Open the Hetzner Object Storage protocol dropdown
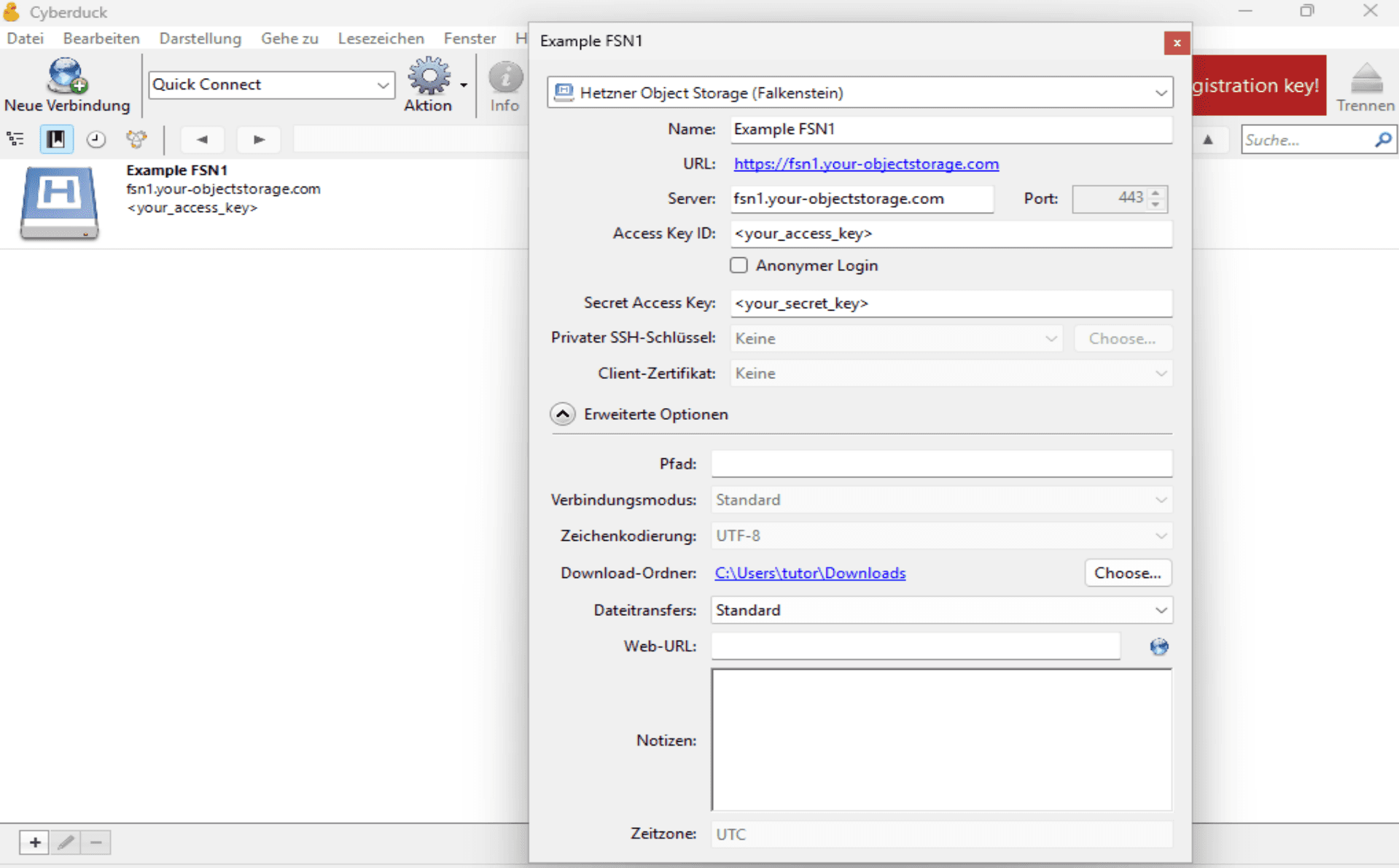1399x868 pixels. point(860,93)
